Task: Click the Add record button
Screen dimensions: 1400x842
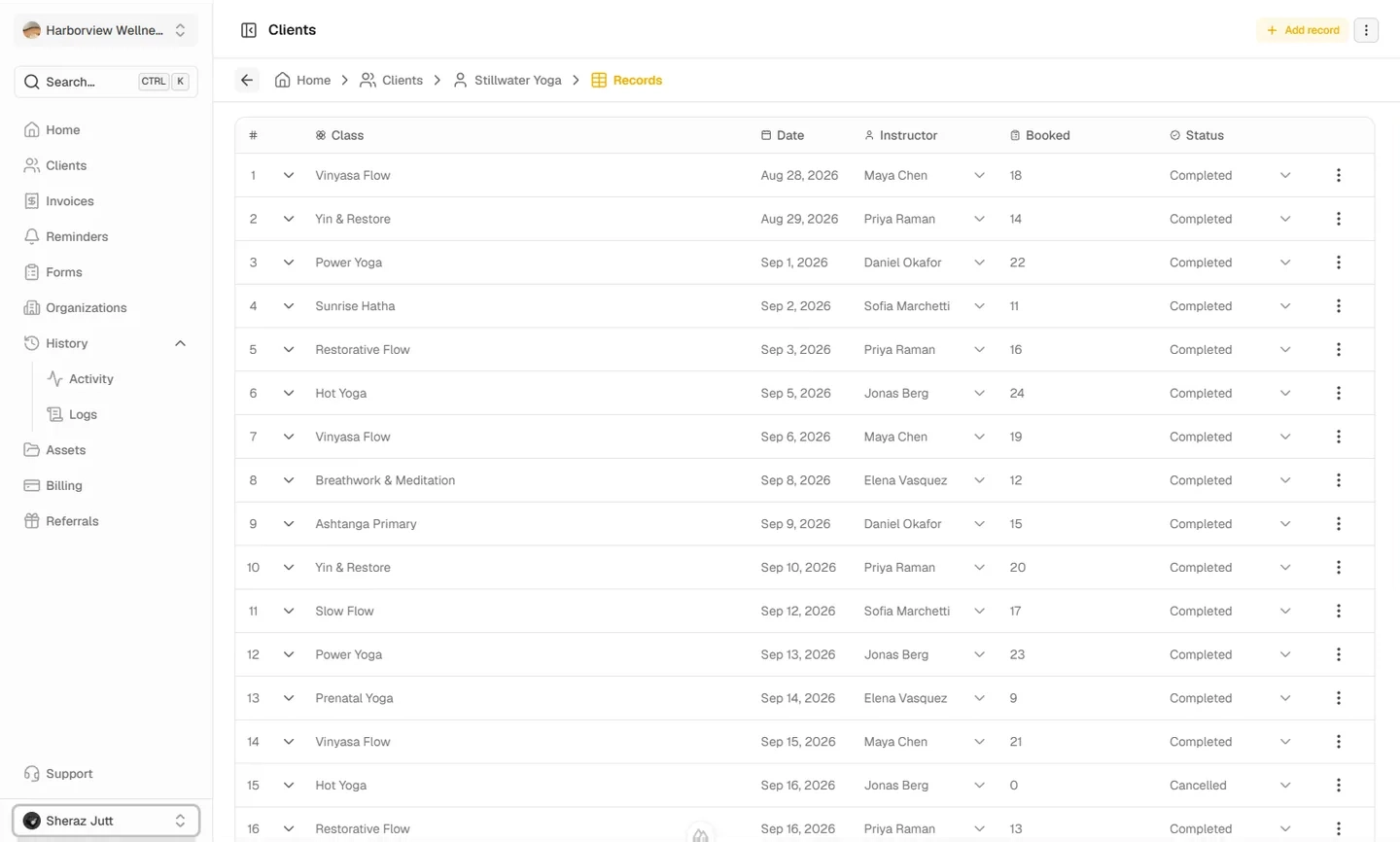Action: (1303, 30)
